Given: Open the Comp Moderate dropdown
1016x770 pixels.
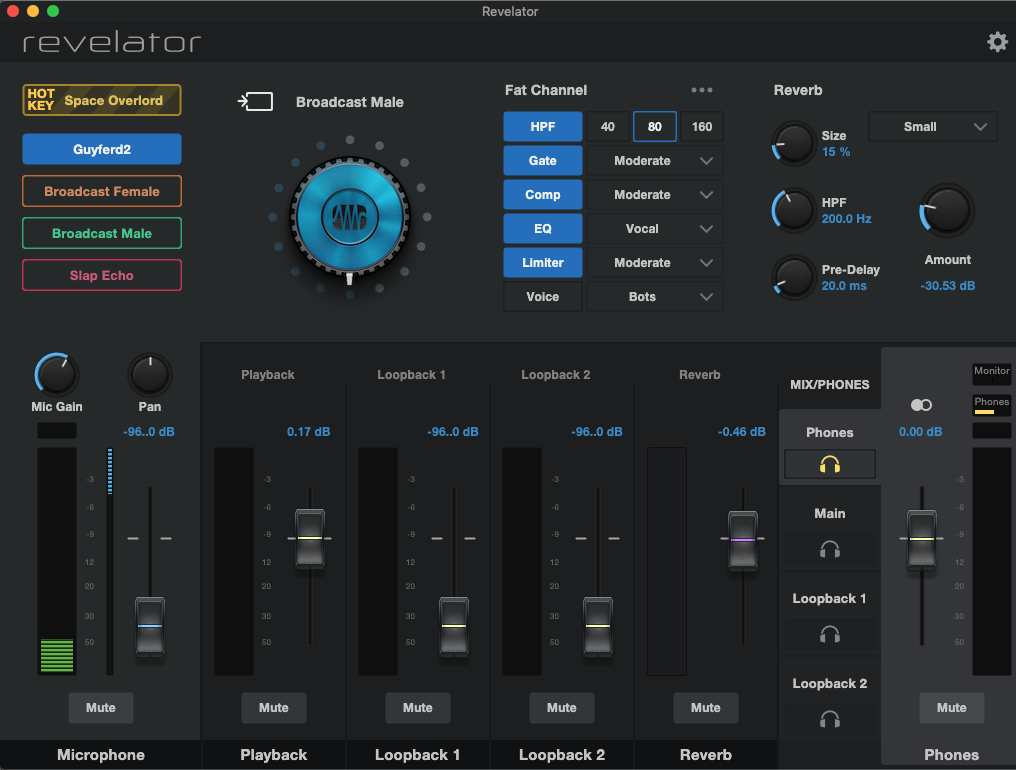Looking at the screenshot, I should (x=654, y=194).
